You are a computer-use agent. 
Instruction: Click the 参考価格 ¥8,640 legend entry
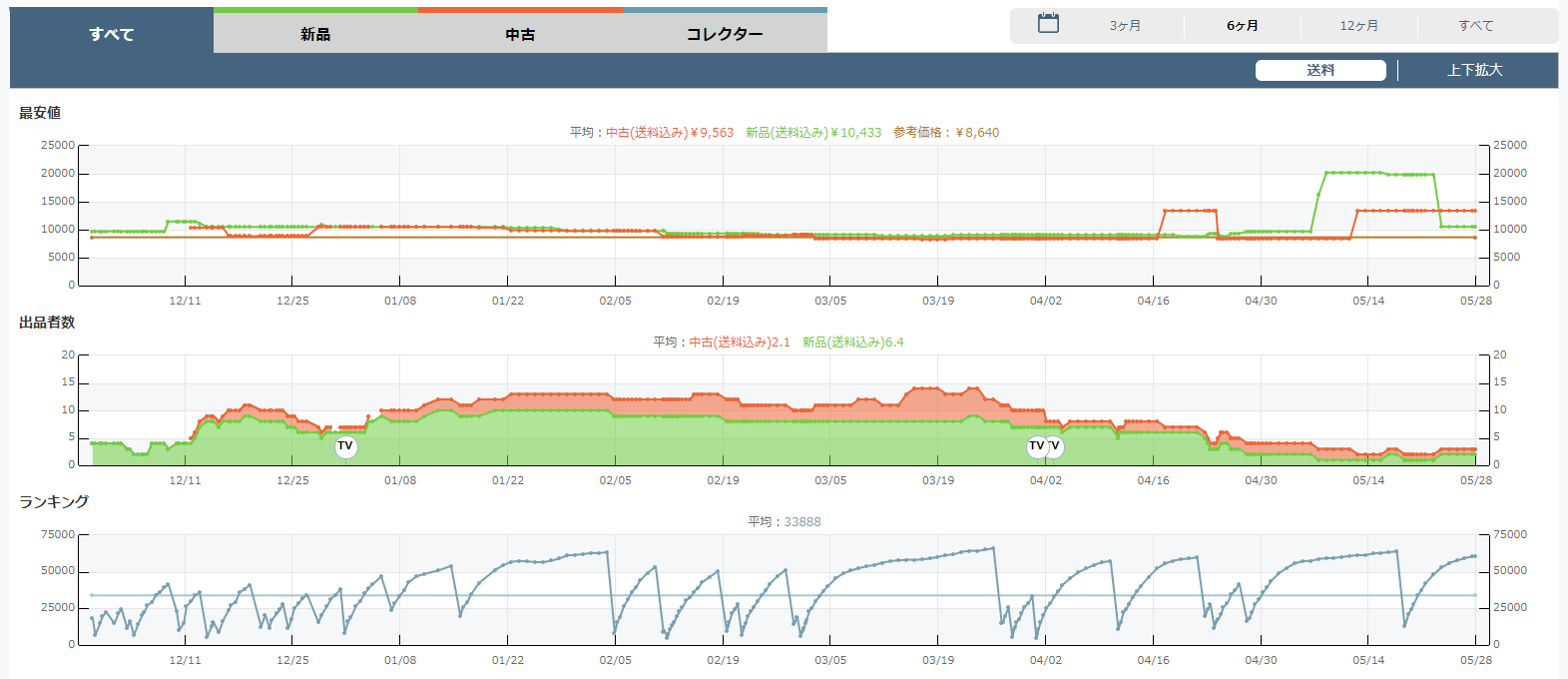pyautogui.click(x=946, y=133)
